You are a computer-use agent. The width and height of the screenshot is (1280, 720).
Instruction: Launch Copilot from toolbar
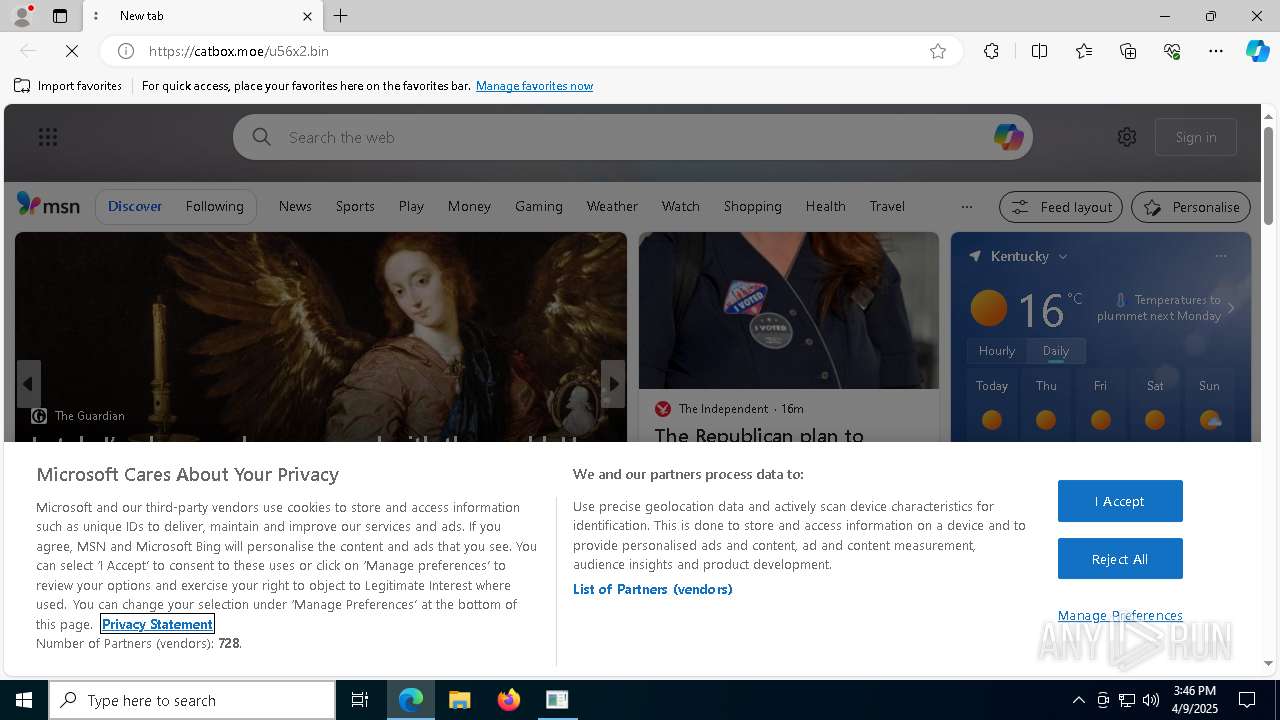click(x=1257, y=51)
